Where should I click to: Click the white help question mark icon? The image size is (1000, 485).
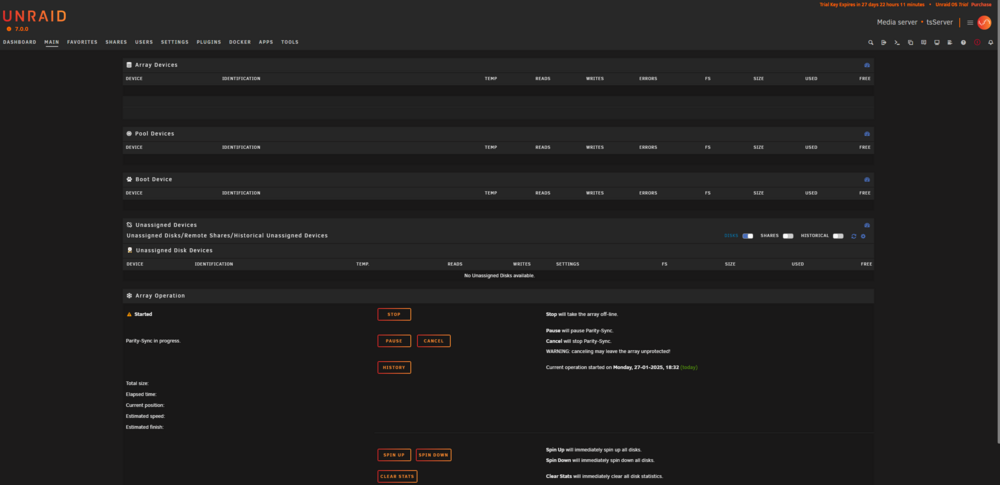(x=964, y=42)
